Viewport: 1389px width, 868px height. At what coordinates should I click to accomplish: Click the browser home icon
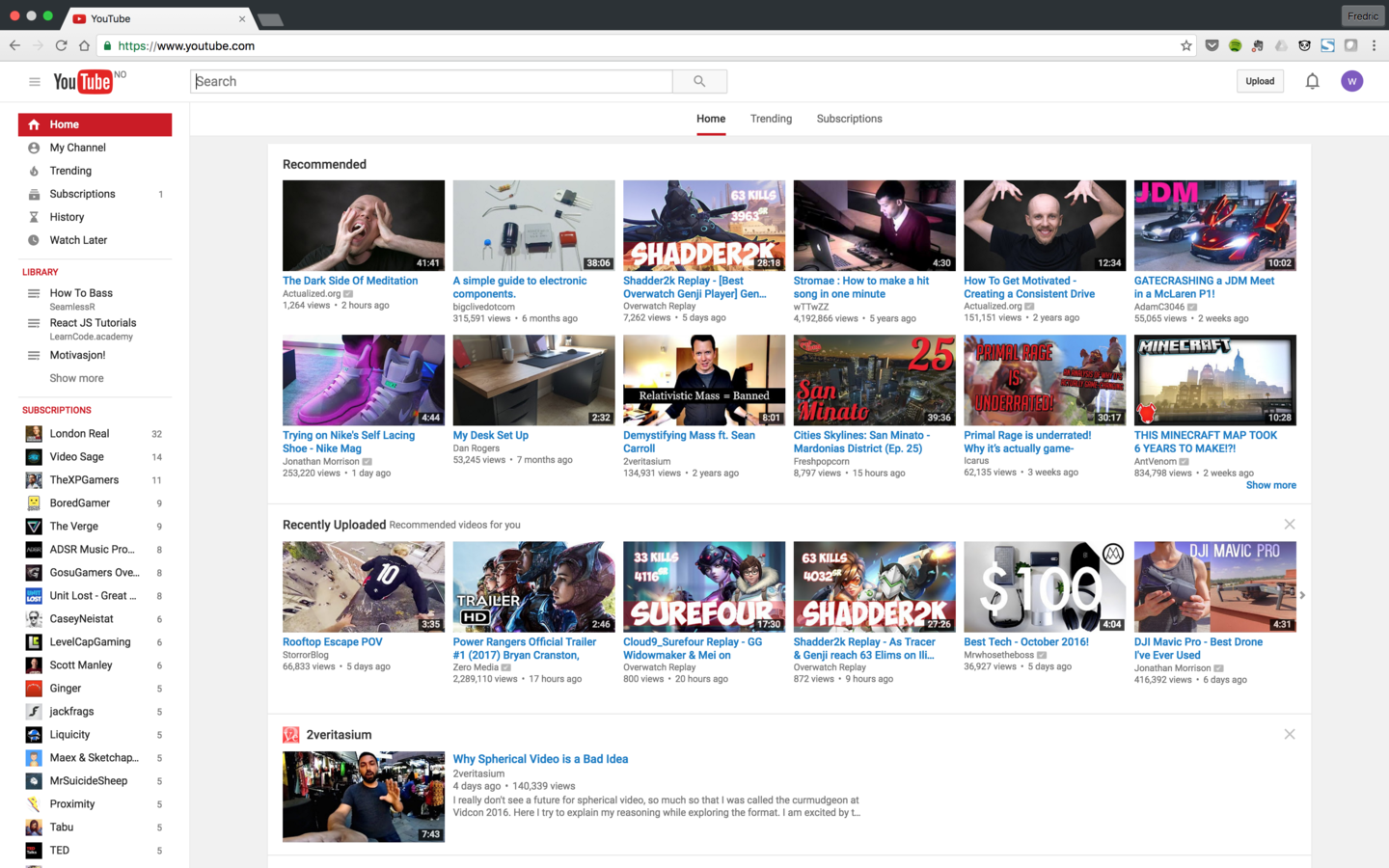pyautogui.click(x=84, y=45)
